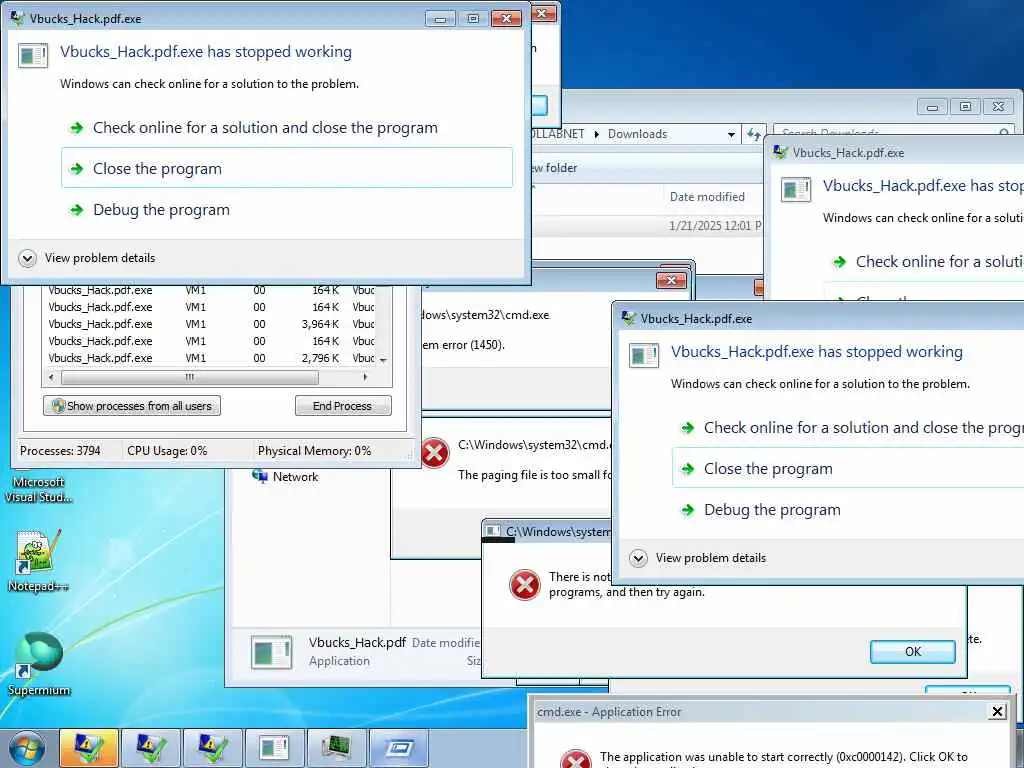Click error icon in cmd.exe Application Error dialog
The width and height of the screenshot is (1024, 768).
pos(576,760)
